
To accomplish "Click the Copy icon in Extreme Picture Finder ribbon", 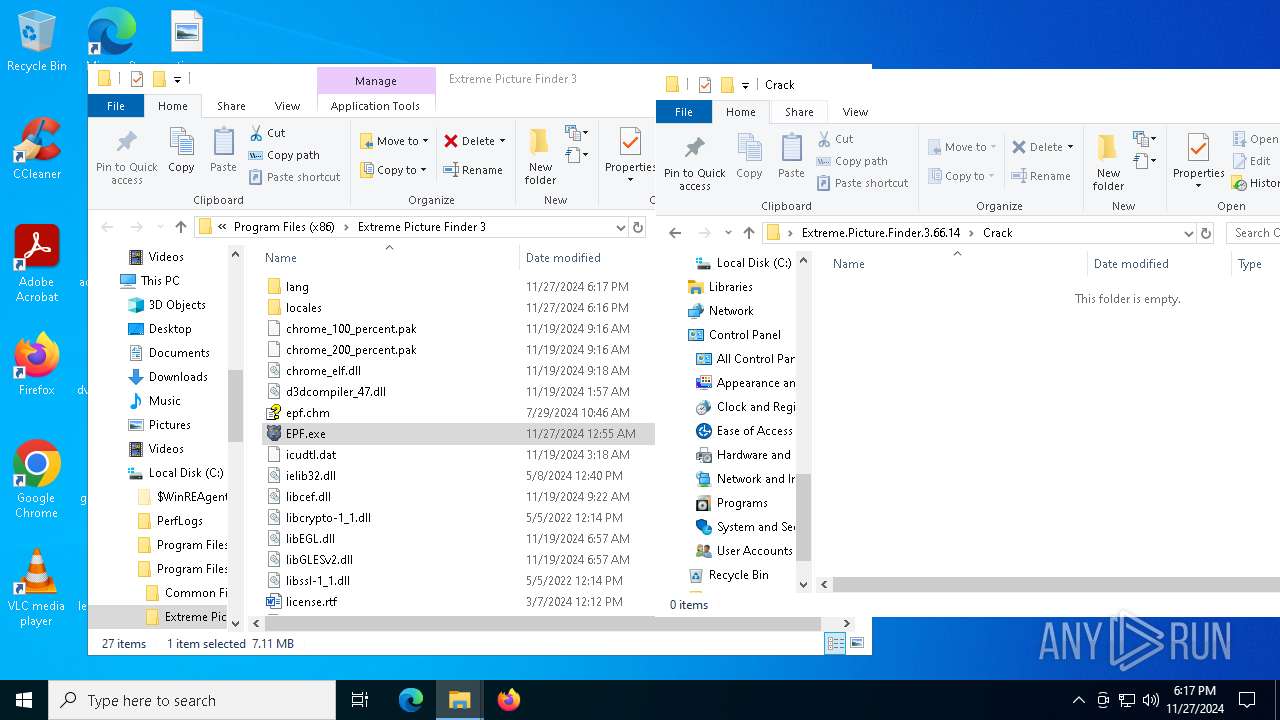I will point(181,150).
